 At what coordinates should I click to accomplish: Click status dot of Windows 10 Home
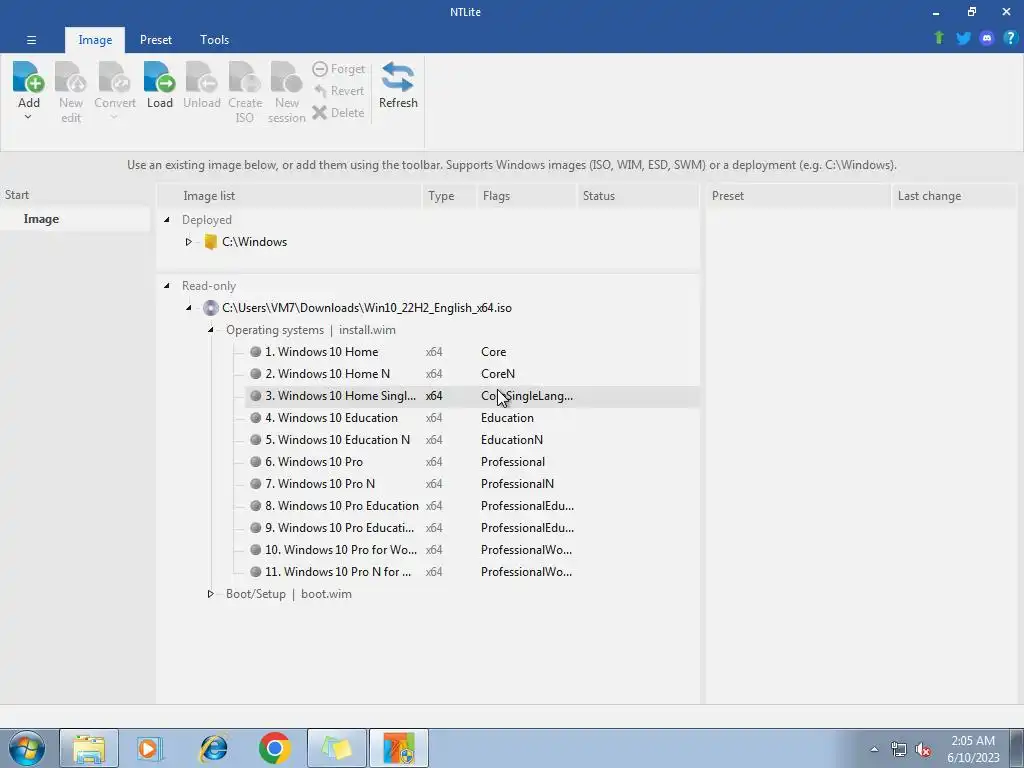tap(255, 351)
